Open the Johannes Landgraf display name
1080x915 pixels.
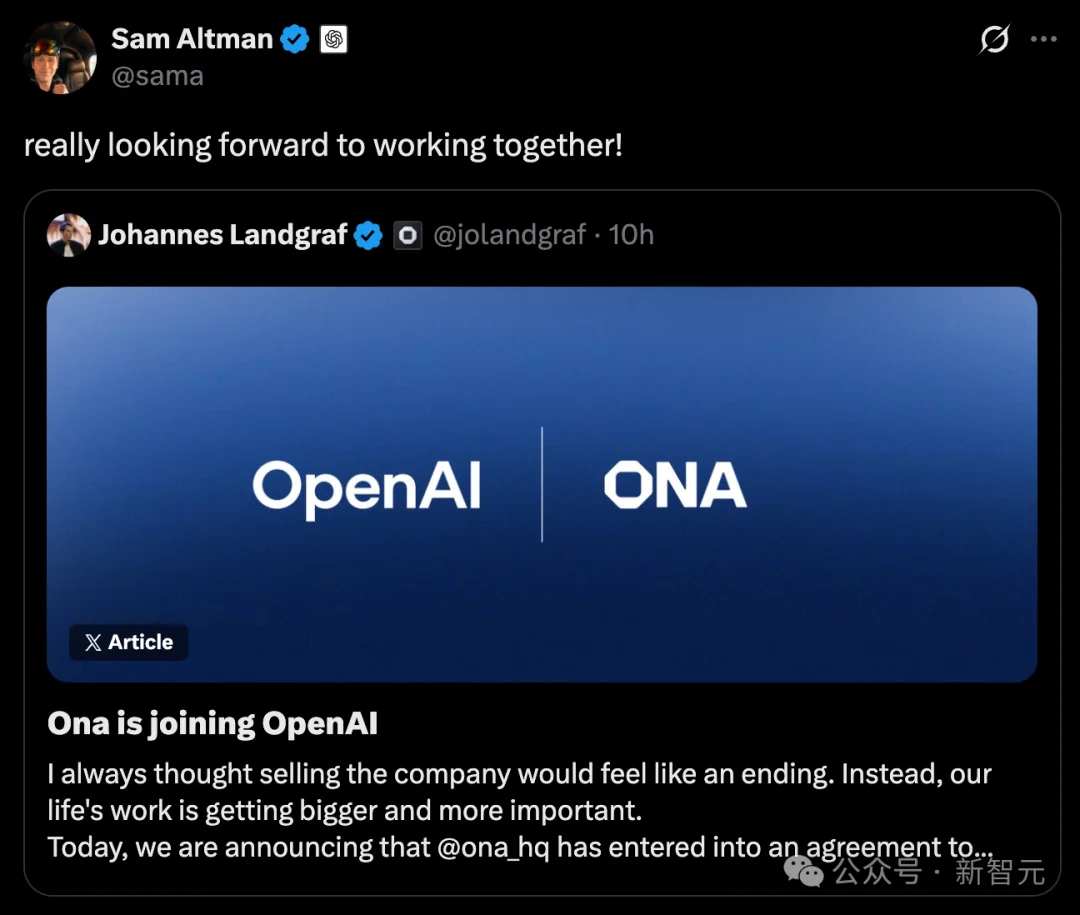(222, 235)
